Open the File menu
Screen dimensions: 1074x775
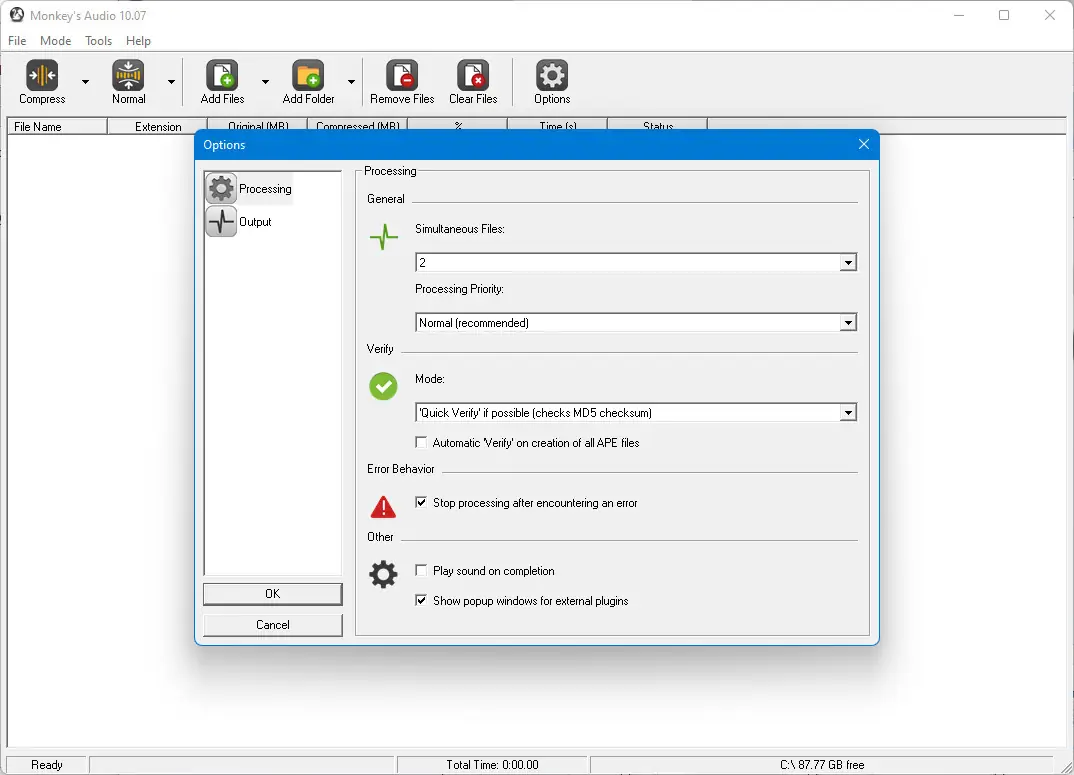17,40
